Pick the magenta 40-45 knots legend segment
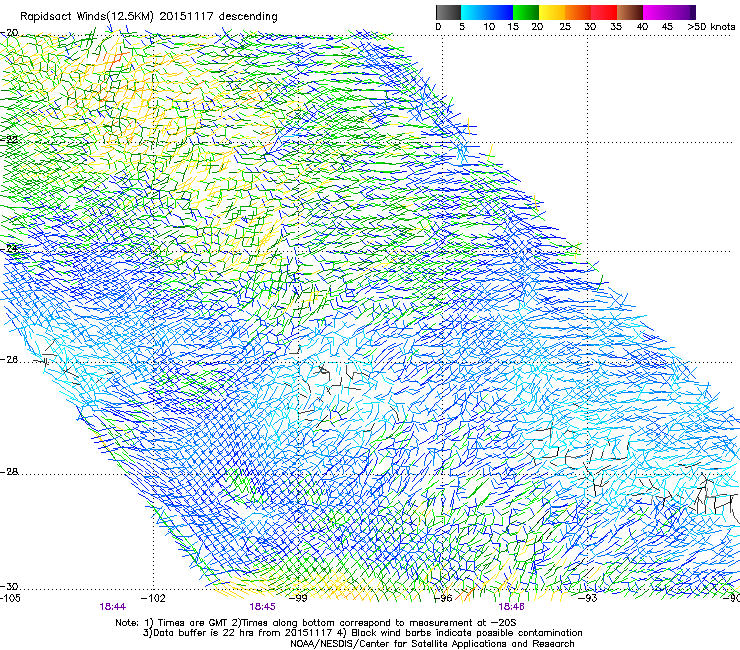 (656, 12)
